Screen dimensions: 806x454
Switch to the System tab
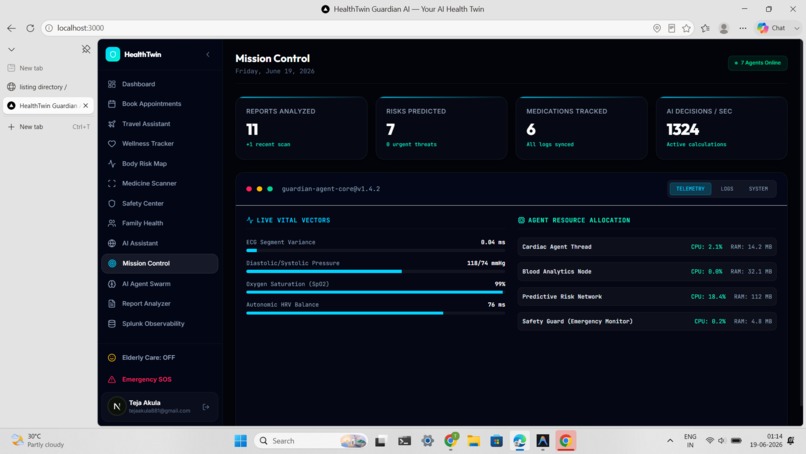(x=758, y=189)
